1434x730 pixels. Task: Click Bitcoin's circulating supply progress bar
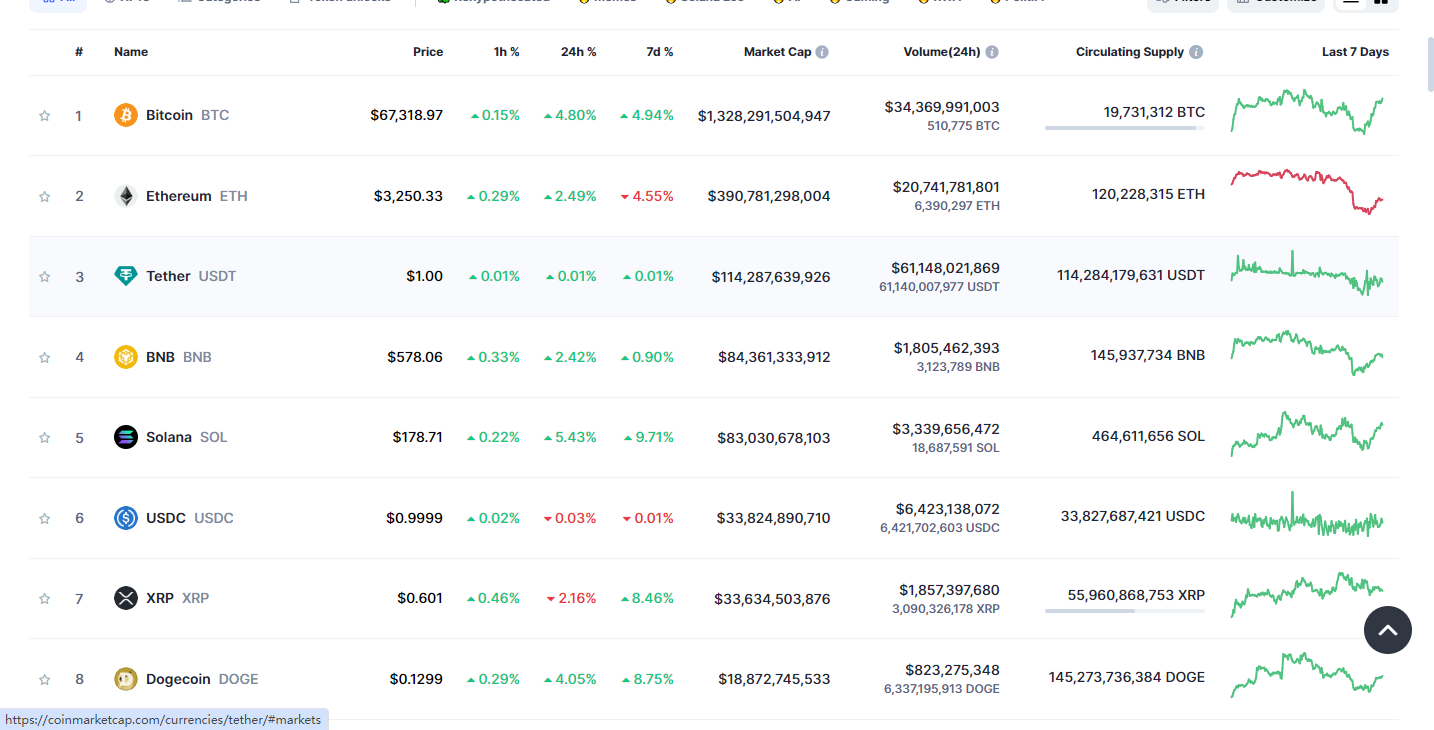pyautogui.click(x=1125, y=128)
